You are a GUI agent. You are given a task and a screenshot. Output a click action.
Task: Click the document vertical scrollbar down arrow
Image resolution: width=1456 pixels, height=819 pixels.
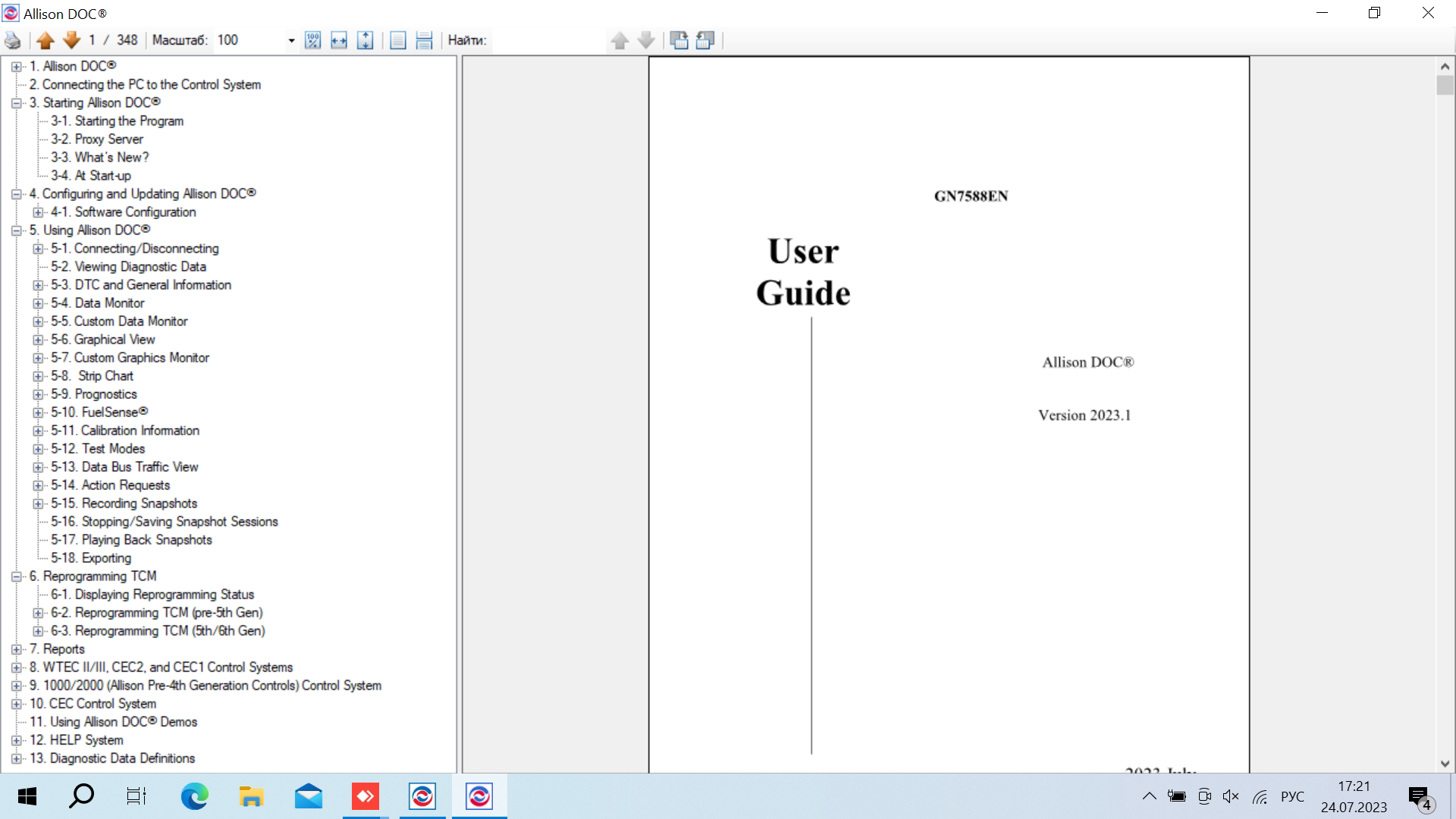(1444, 764)
